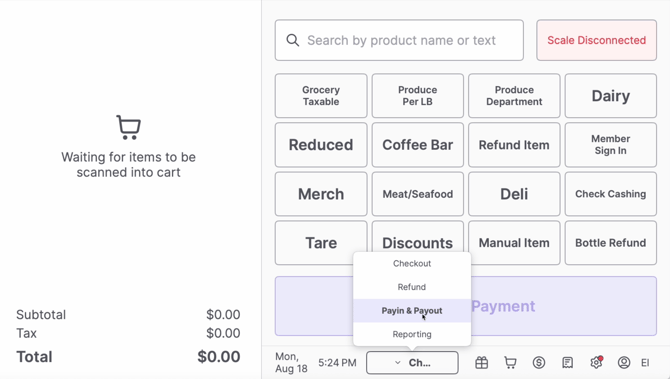This screenshot has width=670, height=379.
Task: Click the gift card icon in bottom bar
Action: click(482, 363)
